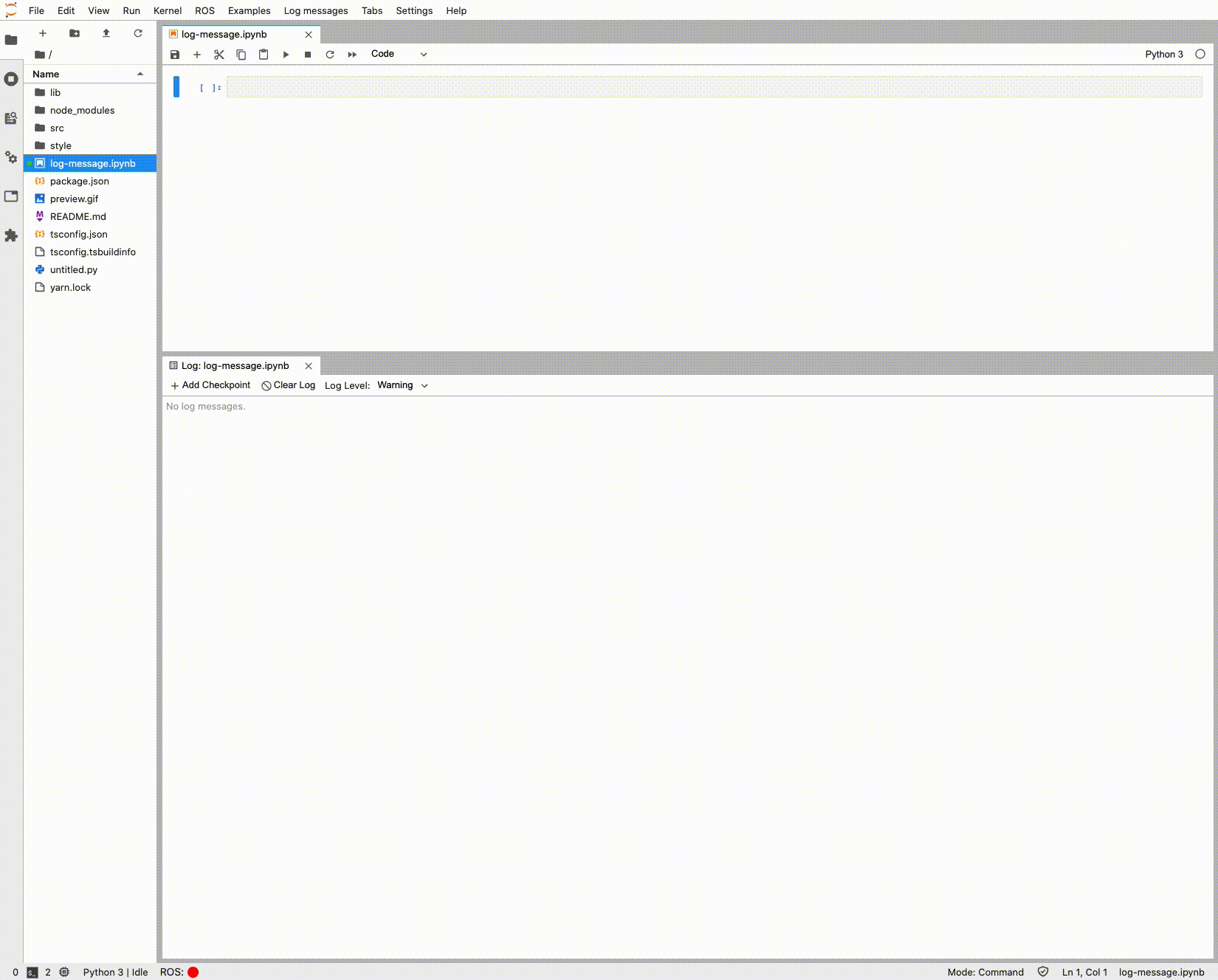Close the log-message.ipynb notebook tab

click(x=309, y=35)
